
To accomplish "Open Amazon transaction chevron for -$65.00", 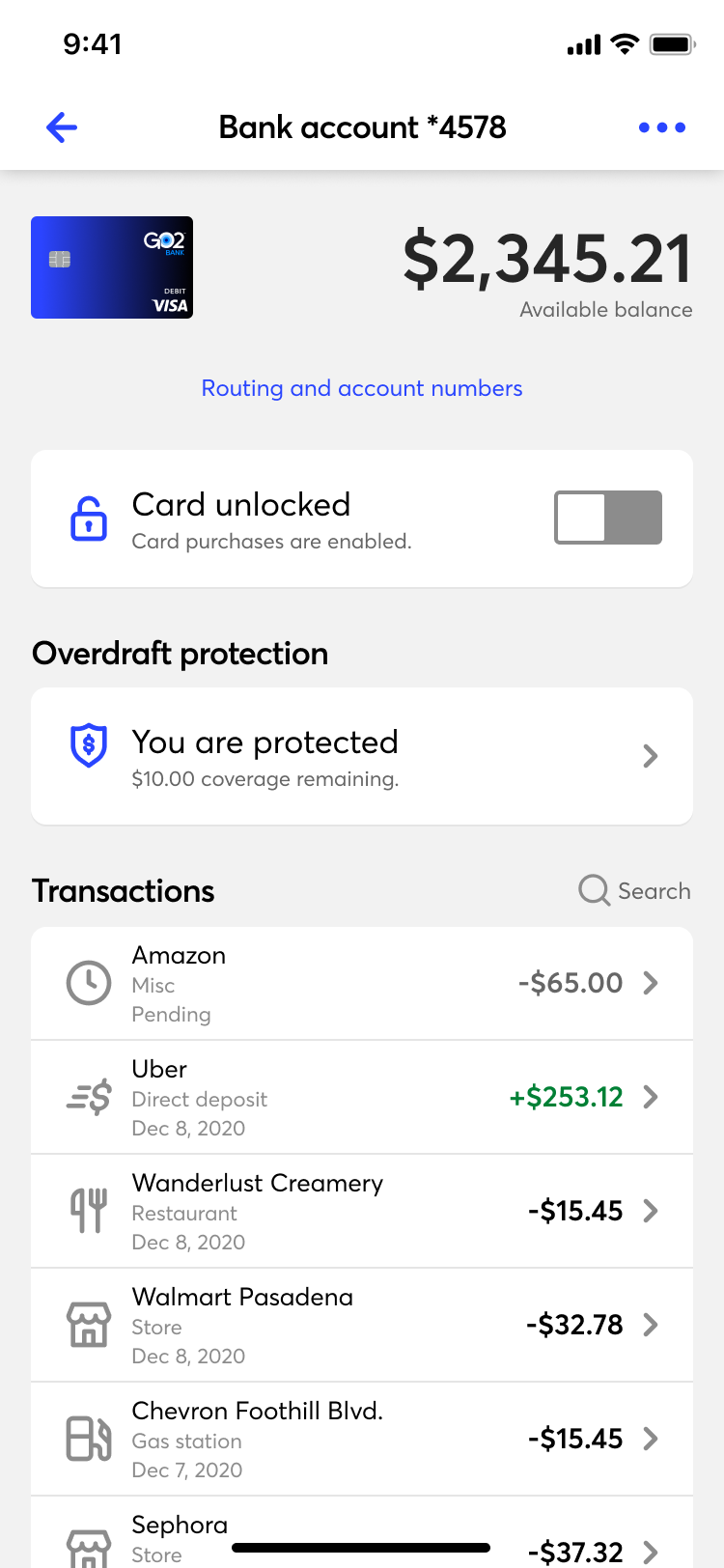I will click(x=651, y=983).
